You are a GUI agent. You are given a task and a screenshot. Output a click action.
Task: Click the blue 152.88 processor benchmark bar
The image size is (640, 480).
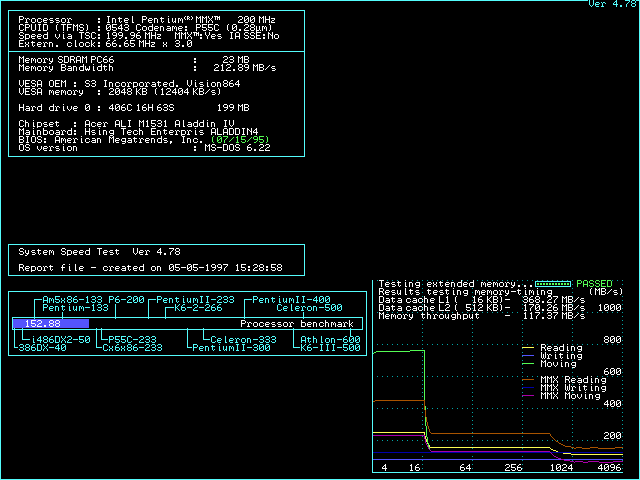(51, 324)
